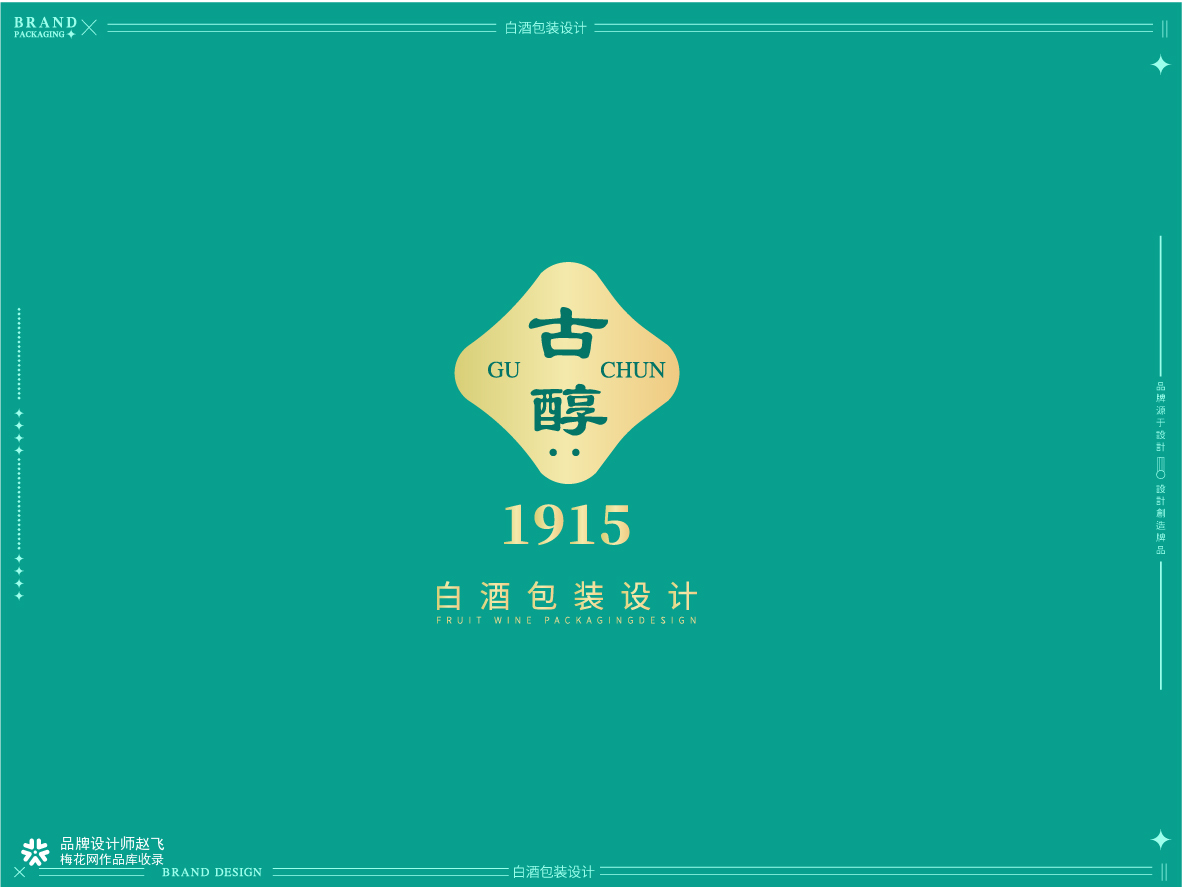The image size is (1182, 887).
Task: Click the white flower logo beside 品牌设计师赵飞
Action: pos(35,852)
